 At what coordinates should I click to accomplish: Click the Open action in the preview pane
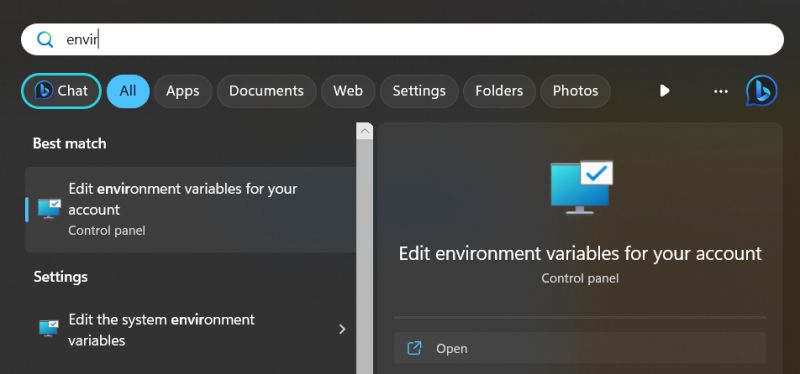pyautogui.click(x=580, y=348)
